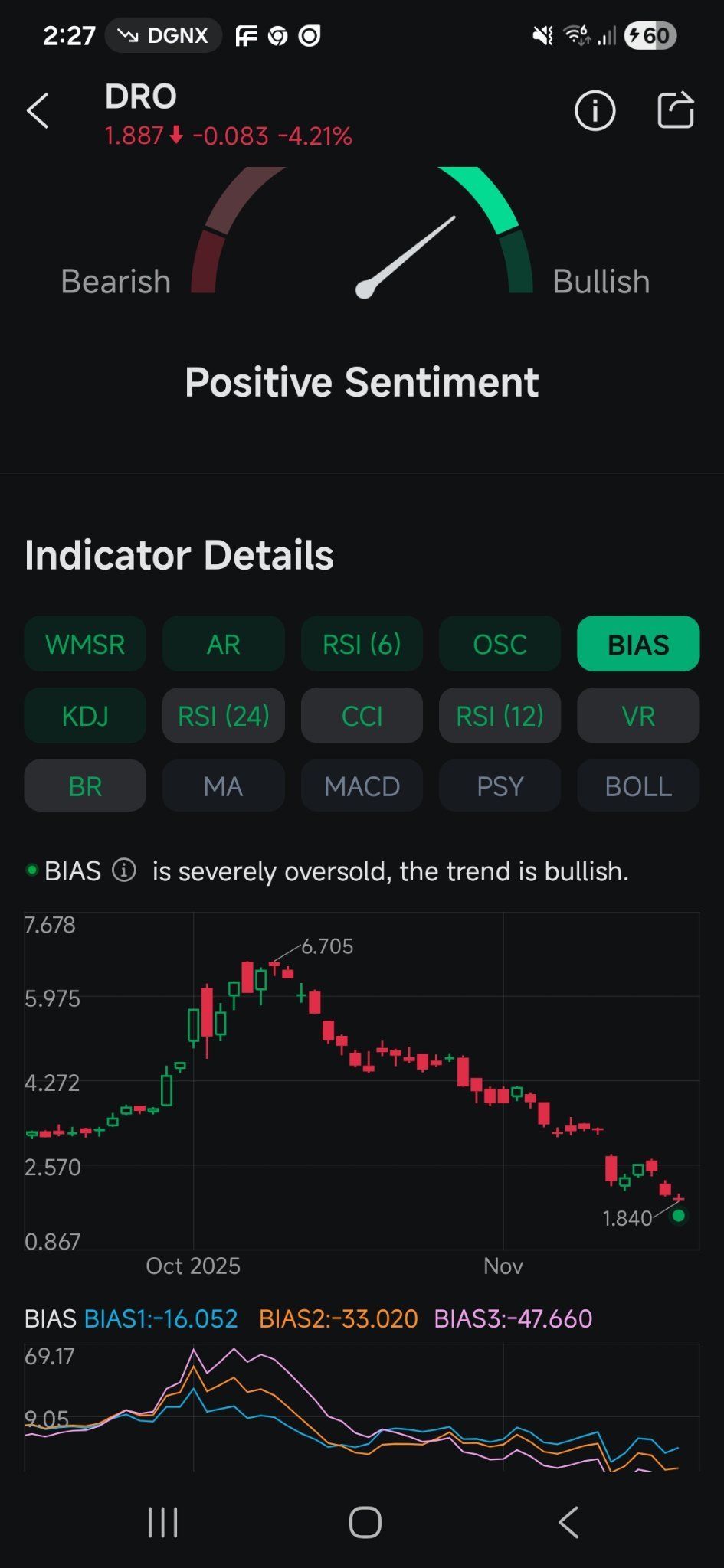
Task: Open the stock info circle icon
Action: click(x=595, y=111)
